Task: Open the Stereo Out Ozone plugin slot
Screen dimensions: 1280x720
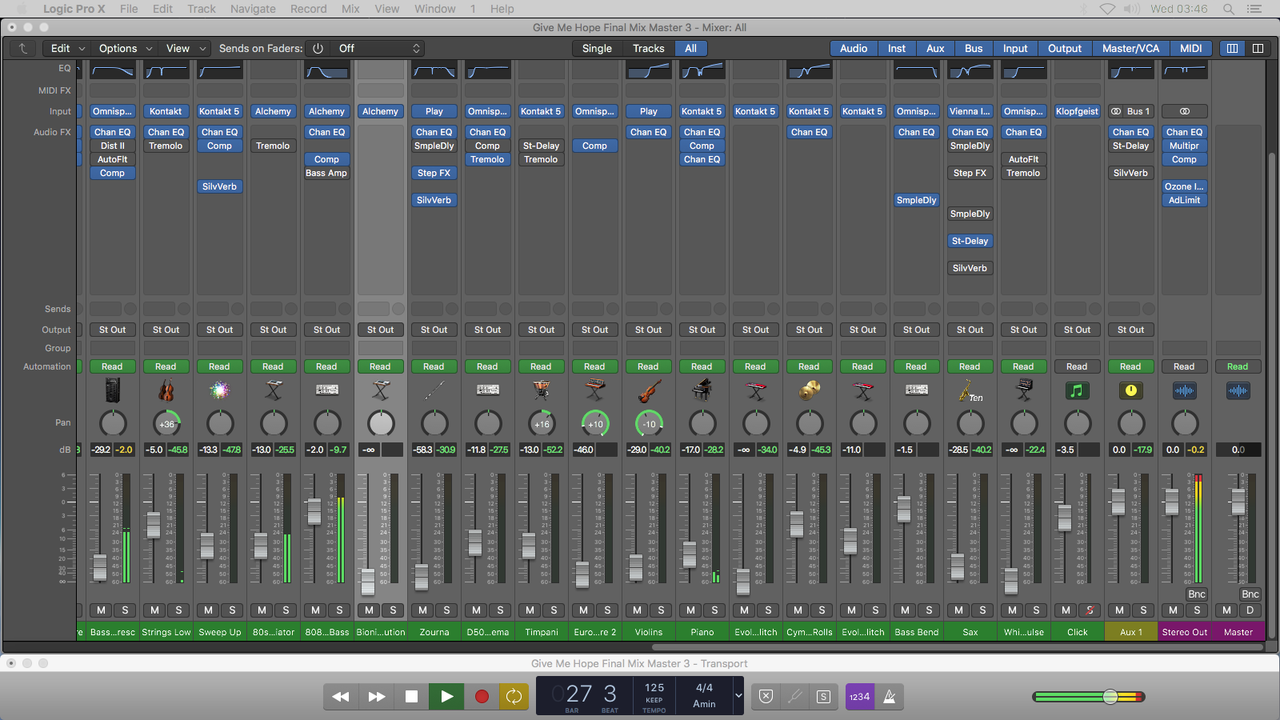Action: pyautogui.click(x=1184, y=186)
